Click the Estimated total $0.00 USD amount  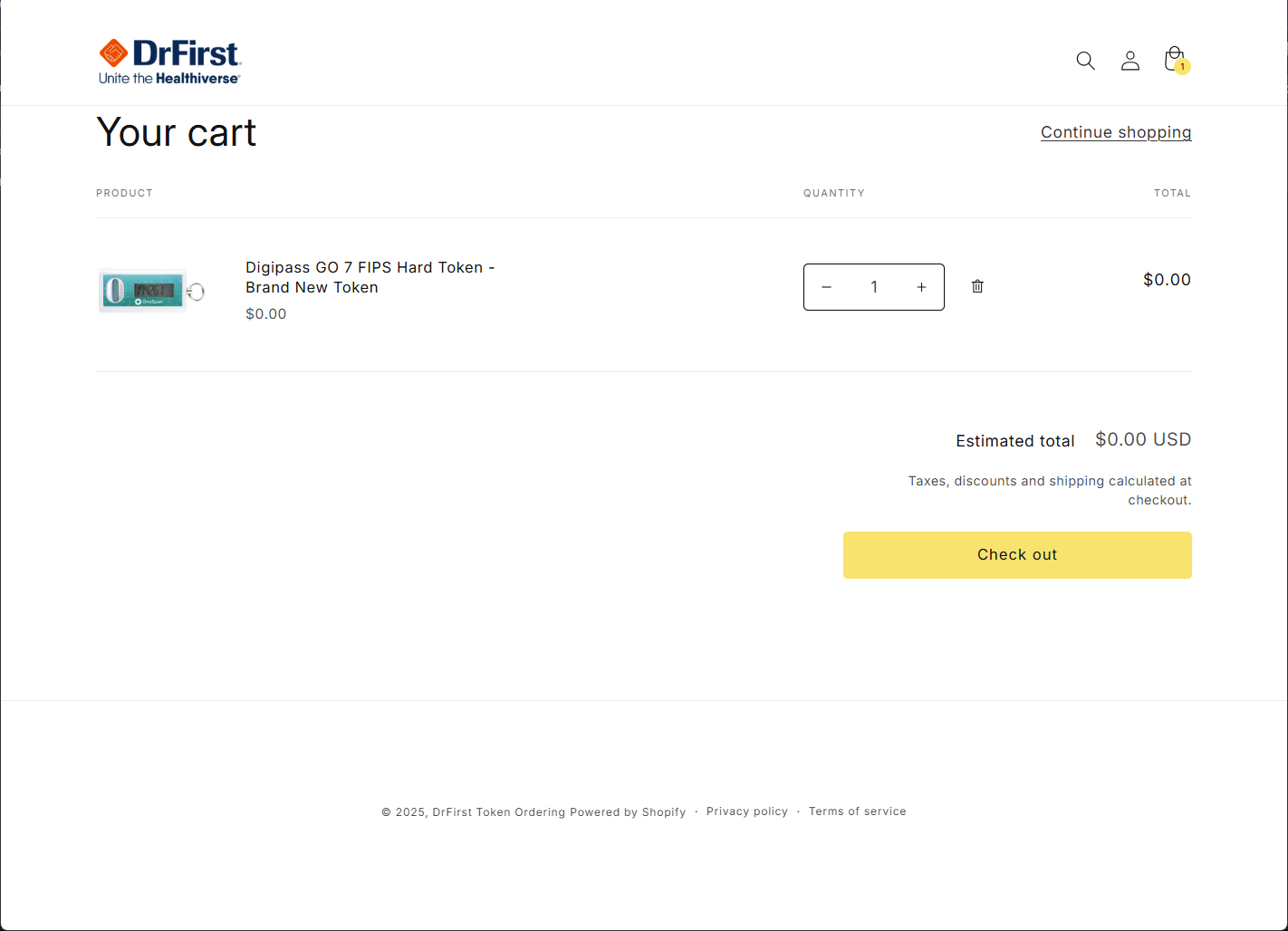[1142, 440]
